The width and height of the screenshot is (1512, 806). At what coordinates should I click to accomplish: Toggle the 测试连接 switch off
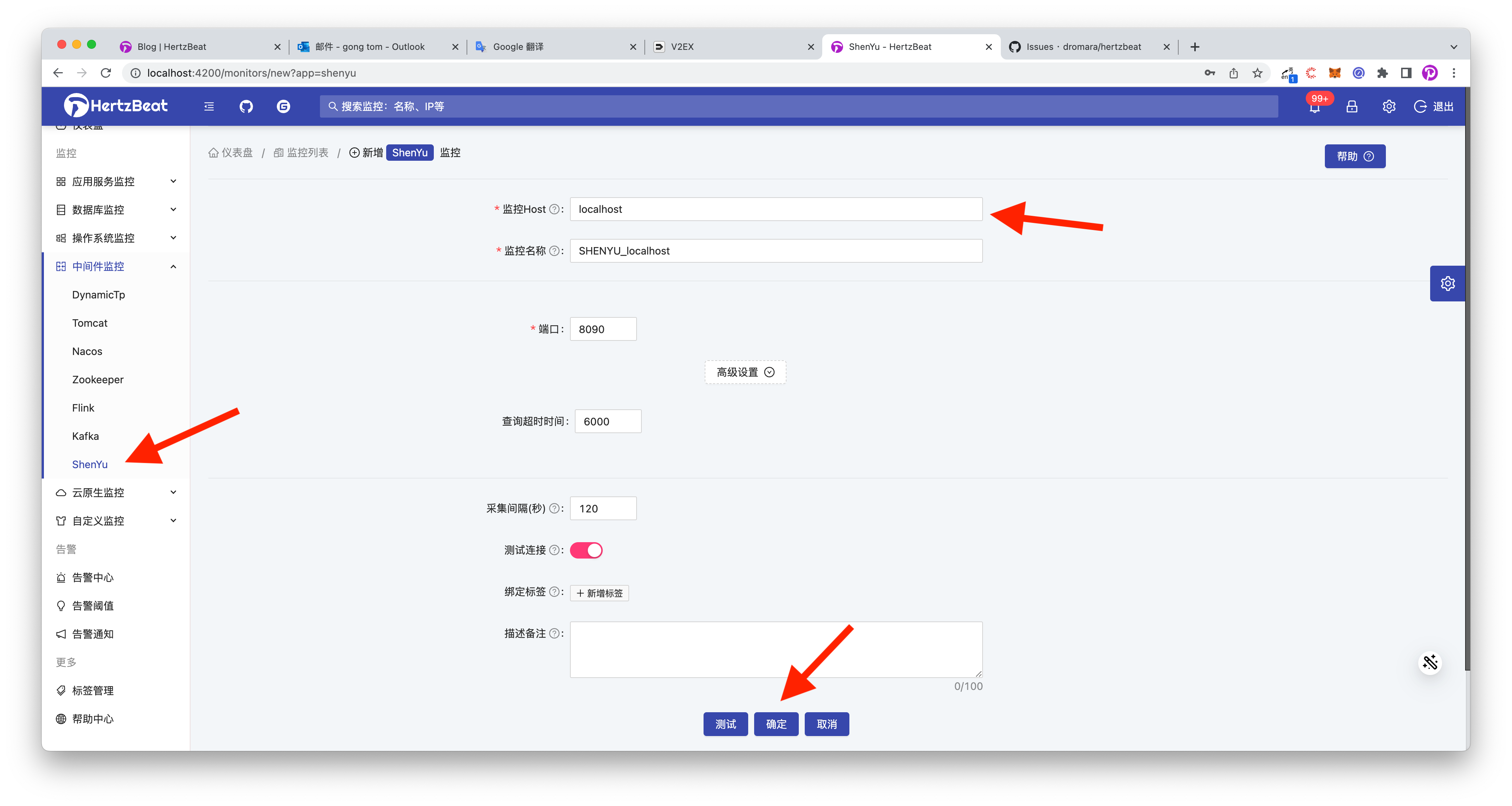tap(586, 550)
